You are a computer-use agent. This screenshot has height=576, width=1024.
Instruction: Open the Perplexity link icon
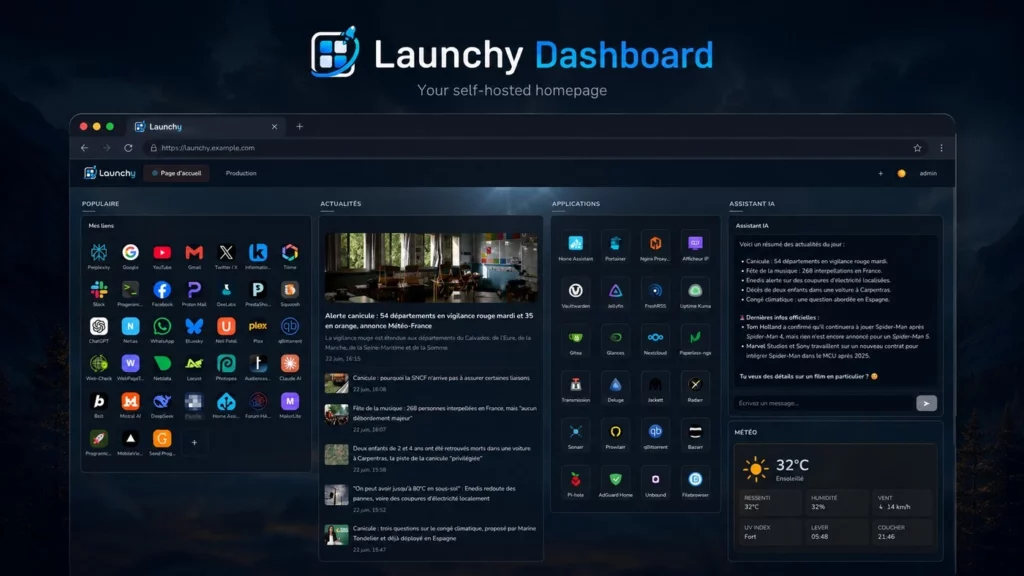[99, 253]
